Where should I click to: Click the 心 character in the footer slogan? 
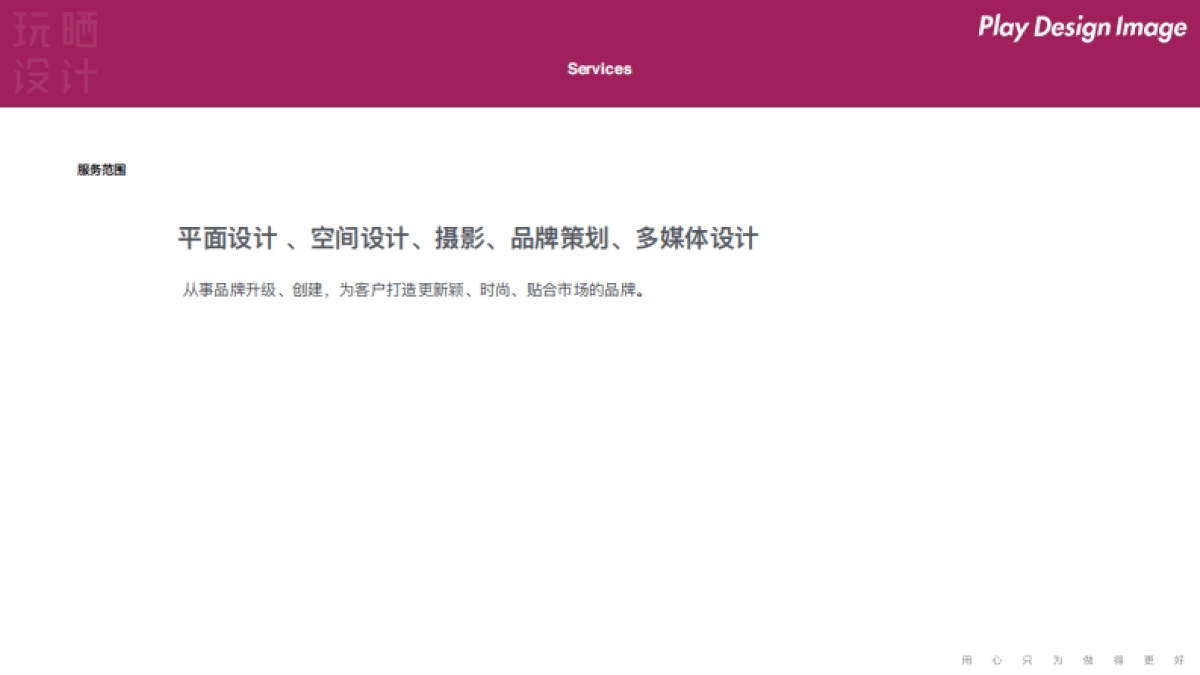click(x=997, y=660)
